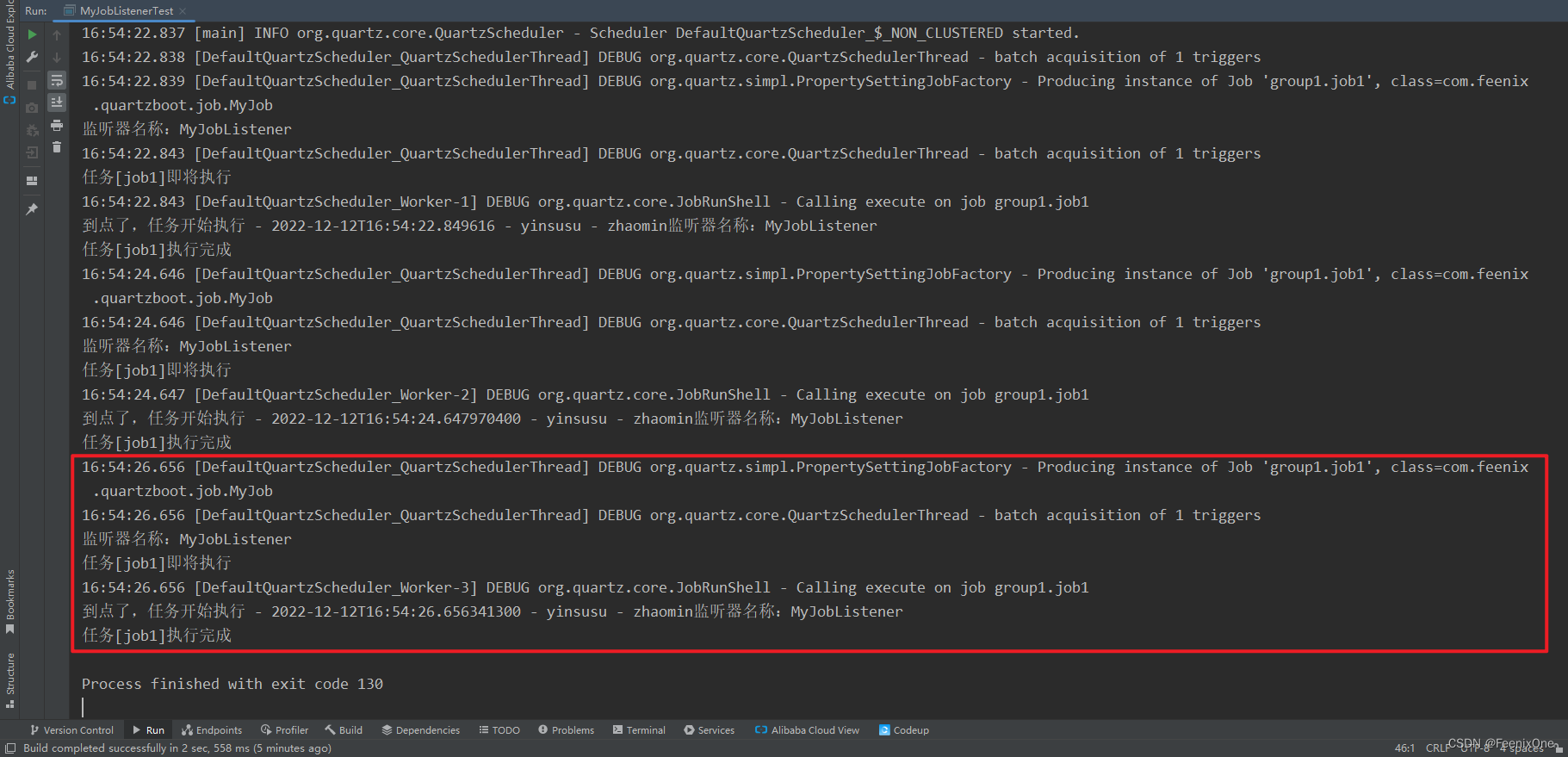
Task: Clear all console output with trash icon
Action: tap(57, 147)
